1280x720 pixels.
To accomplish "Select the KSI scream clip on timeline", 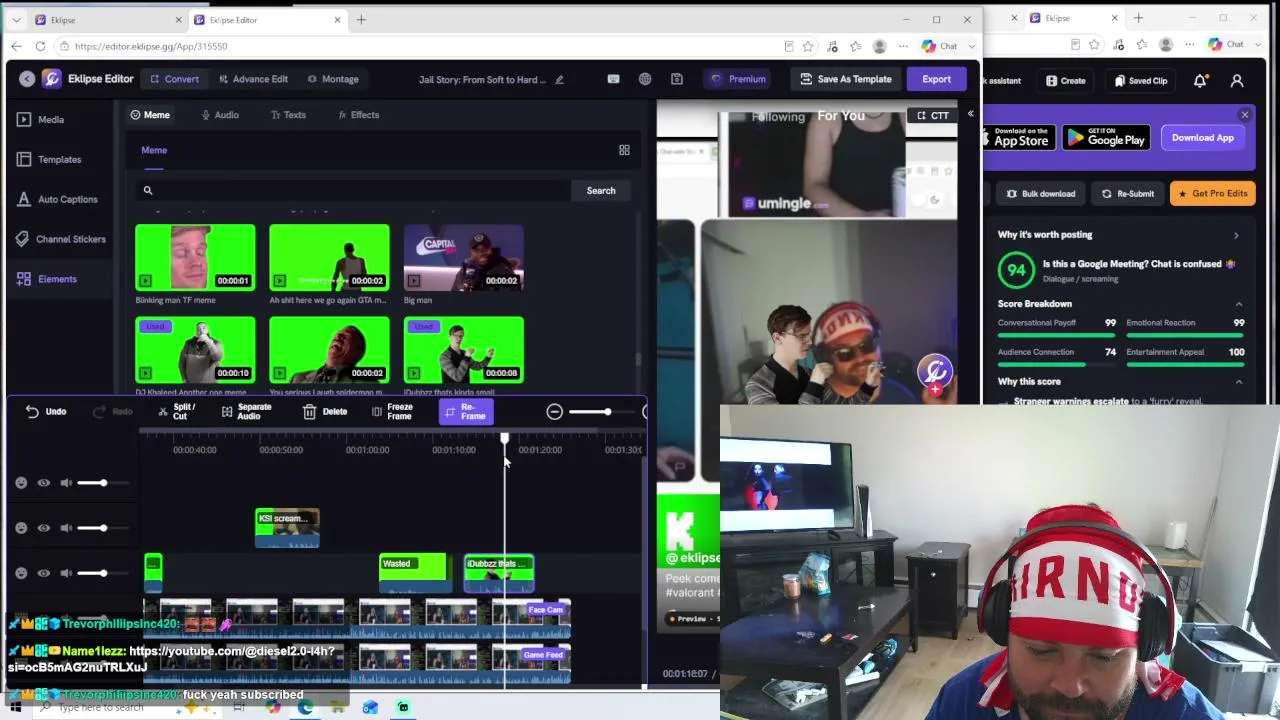I will coord(287,527).
